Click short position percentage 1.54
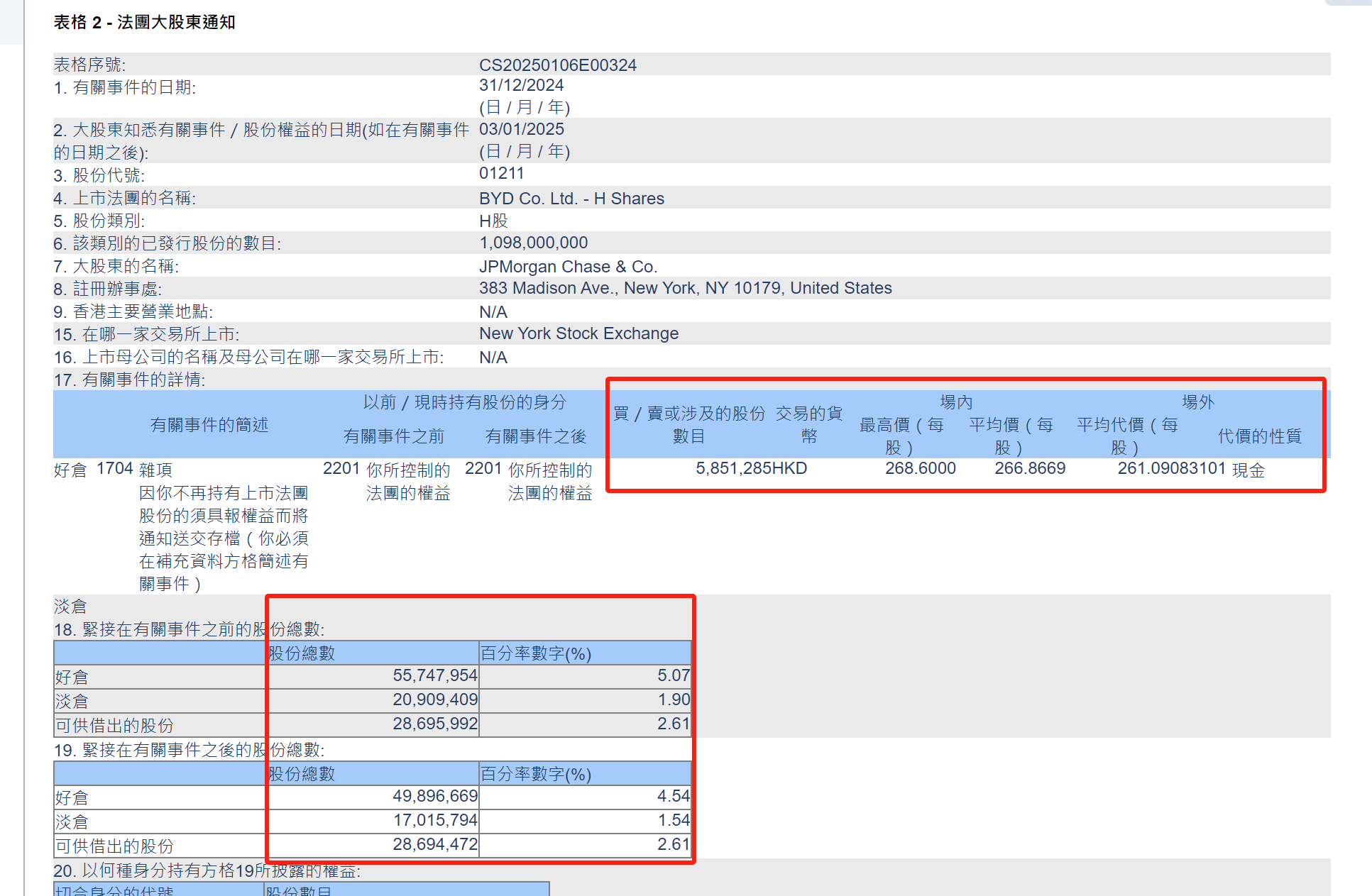1372x896 pixels. point(674,820)
